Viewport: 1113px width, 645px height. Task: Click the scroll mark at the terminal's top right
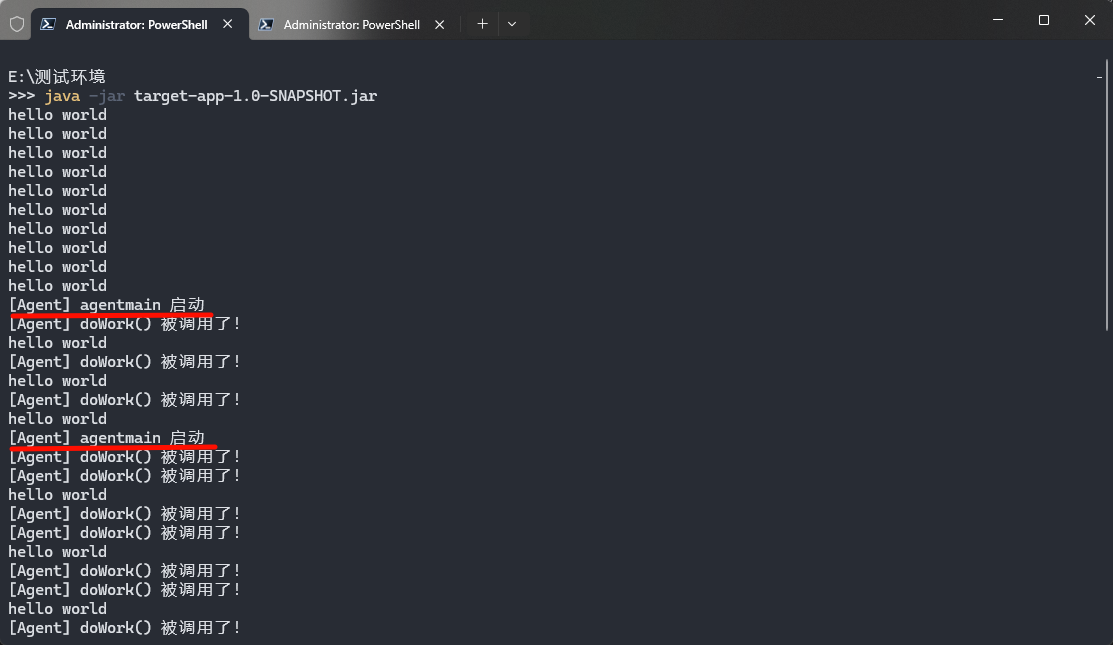click(1099, 77)
